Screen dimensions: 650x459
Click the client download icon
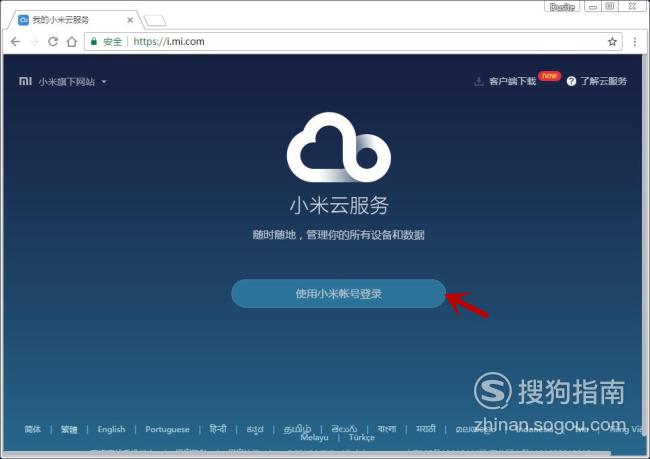[x=478, y=81]
